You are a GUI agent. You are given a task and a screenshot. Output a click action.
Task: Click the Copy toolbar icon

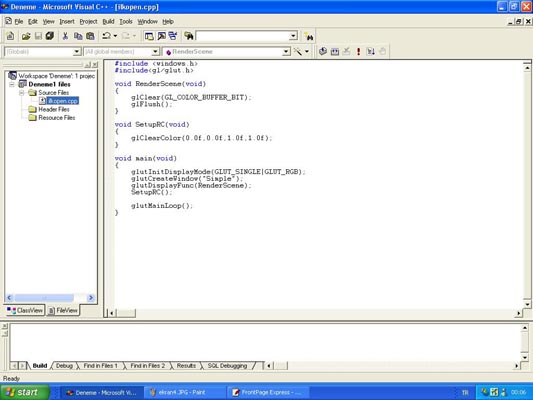point(78,36)
